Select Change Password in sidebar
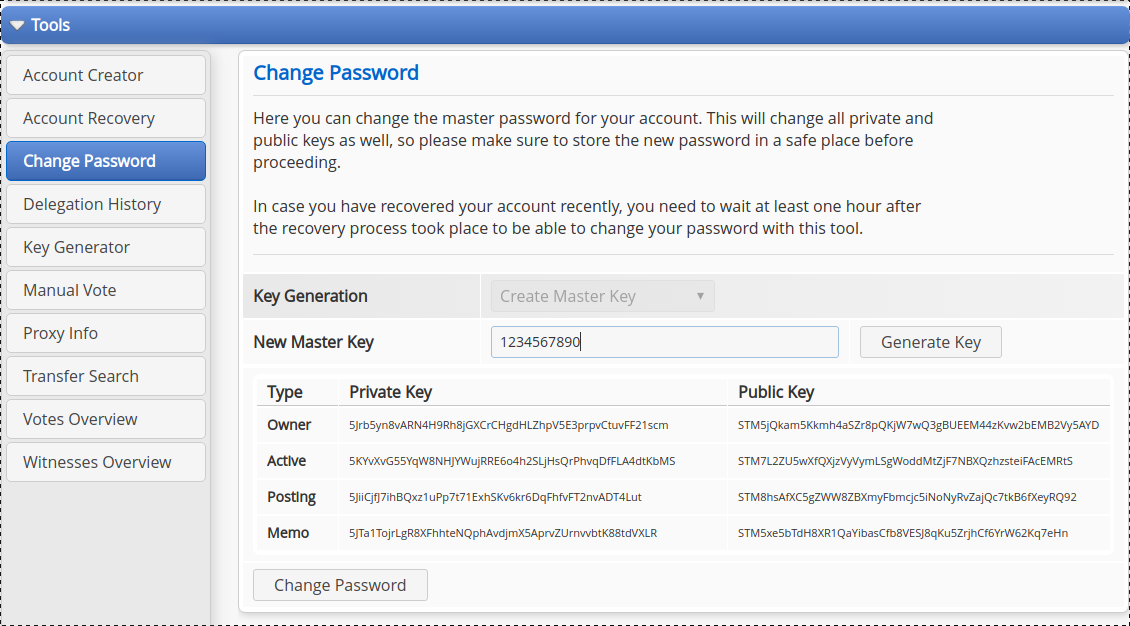 tap(106, 161)
